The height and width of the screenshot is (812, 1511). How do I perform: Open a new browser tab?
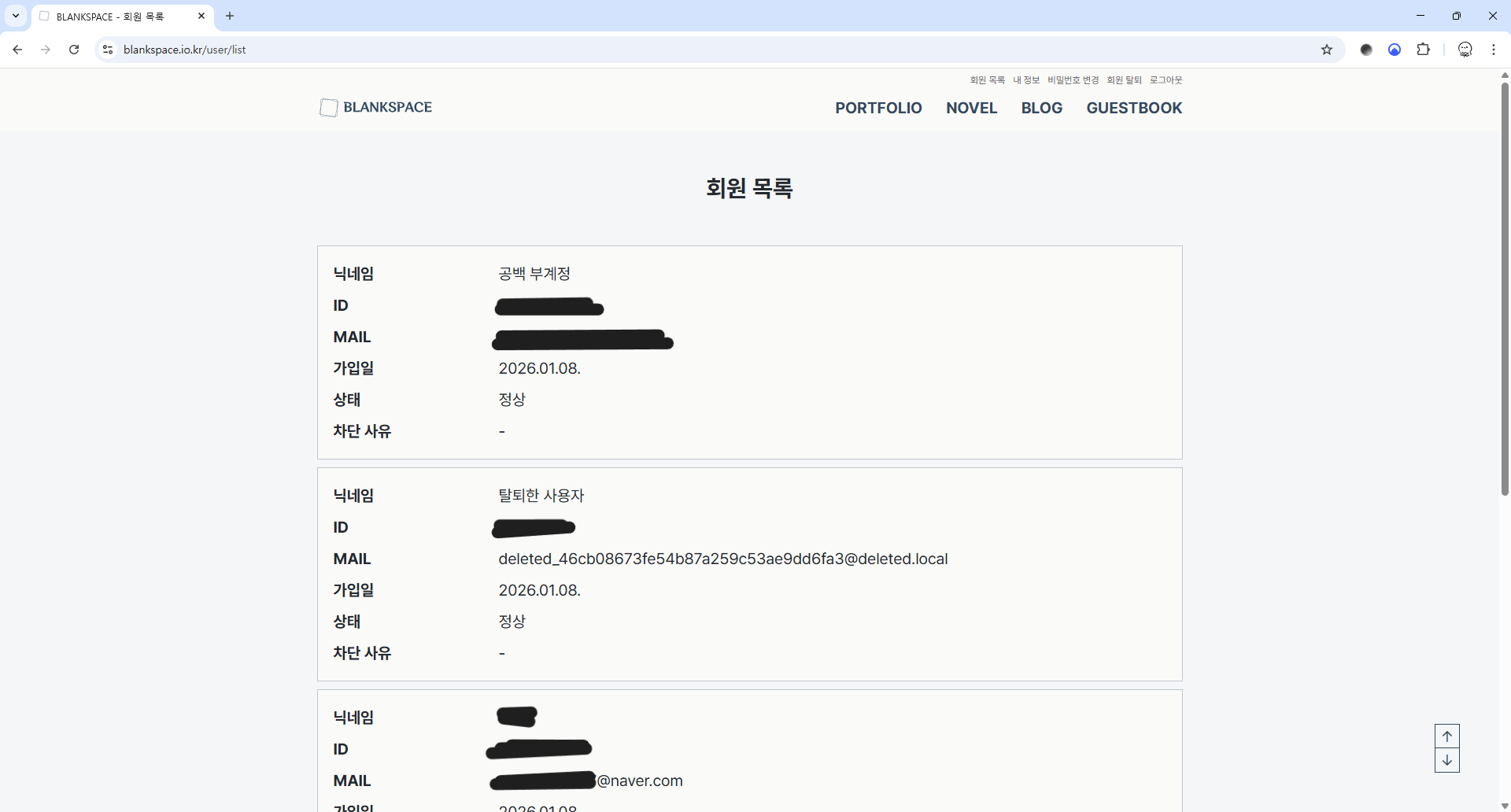pos(230,16)
